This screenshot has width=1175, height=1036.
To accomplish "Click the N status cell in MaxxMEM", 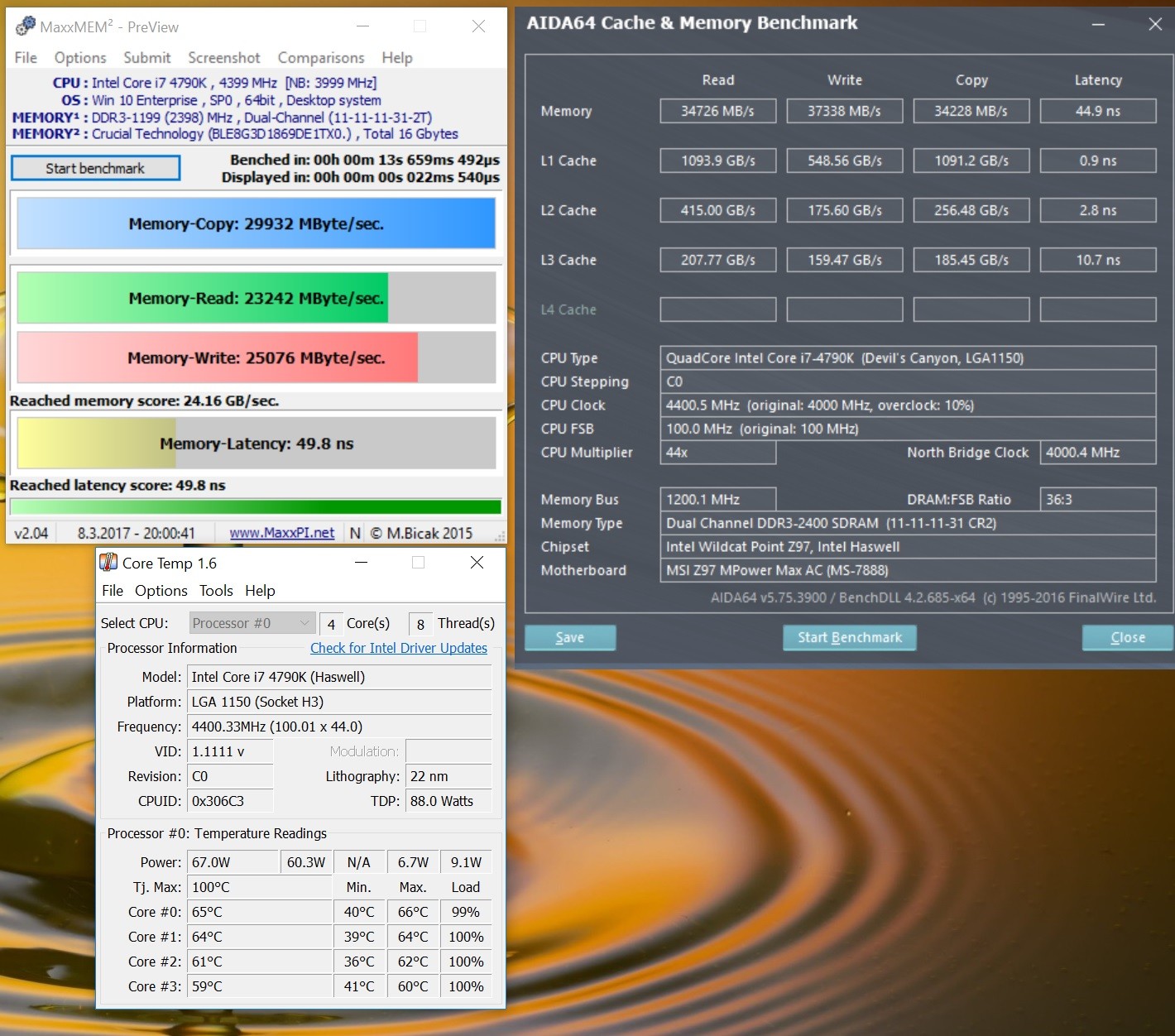I will pyautogui.click(x=355, y=533).
